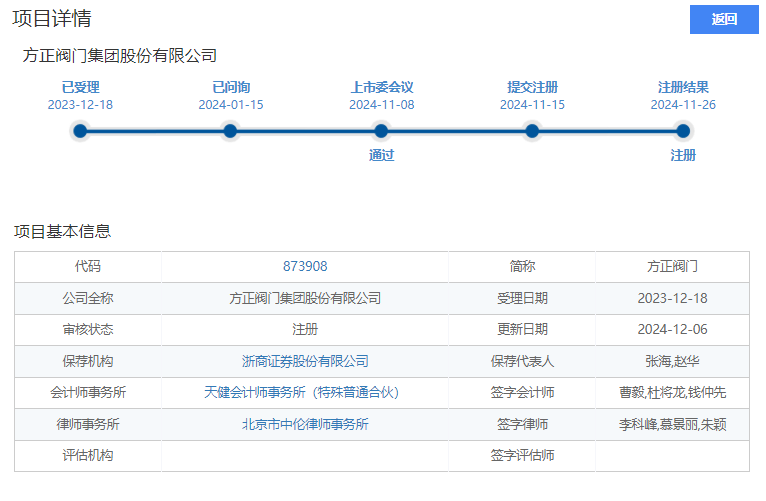Click the 已问询 stage label
This screenshot has width=766, height=501.
[231, 87]
